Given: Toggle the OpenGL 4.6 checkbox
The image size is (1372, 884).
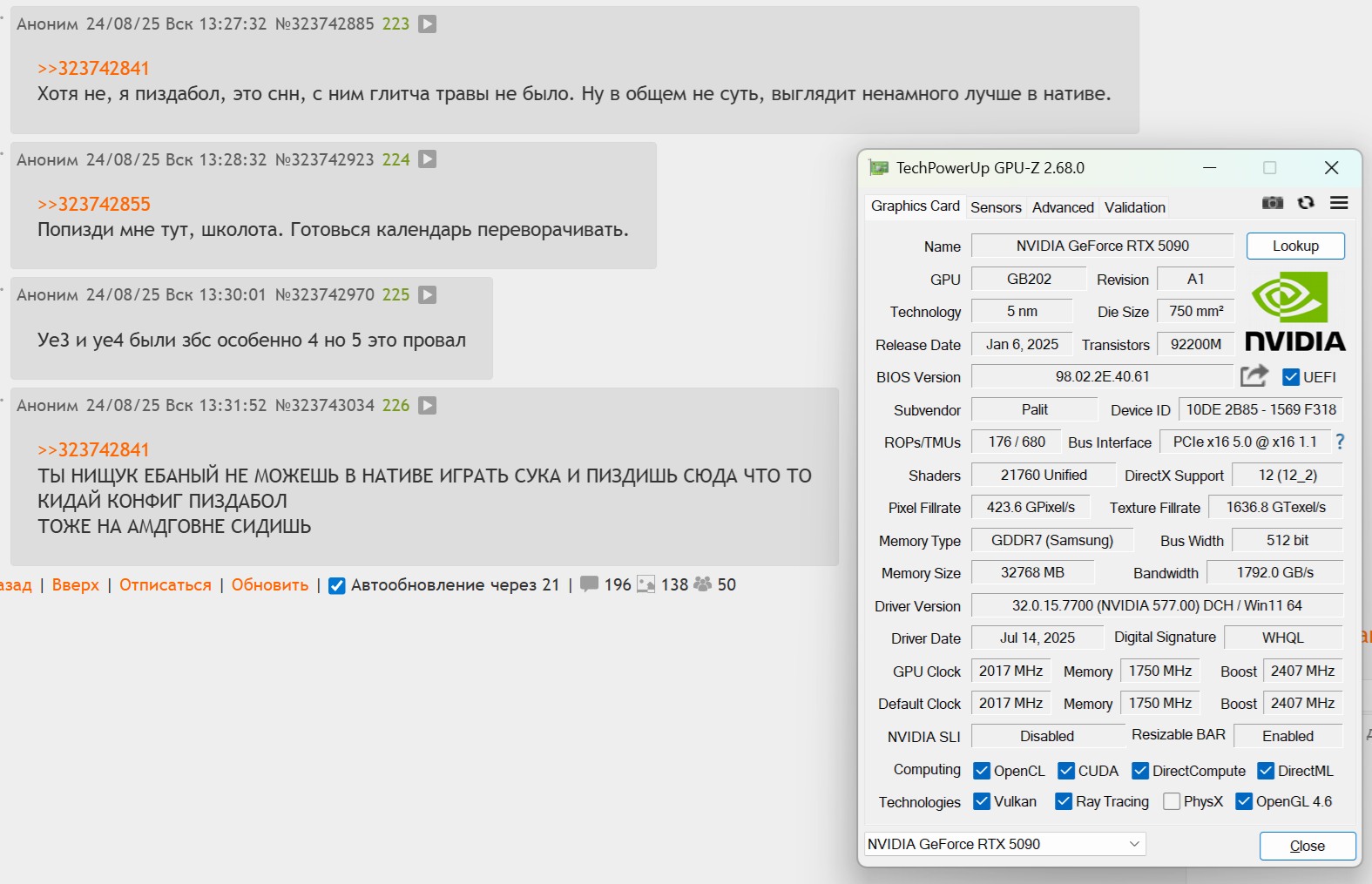Looking at the screenshot, I should click(1244, 801).
